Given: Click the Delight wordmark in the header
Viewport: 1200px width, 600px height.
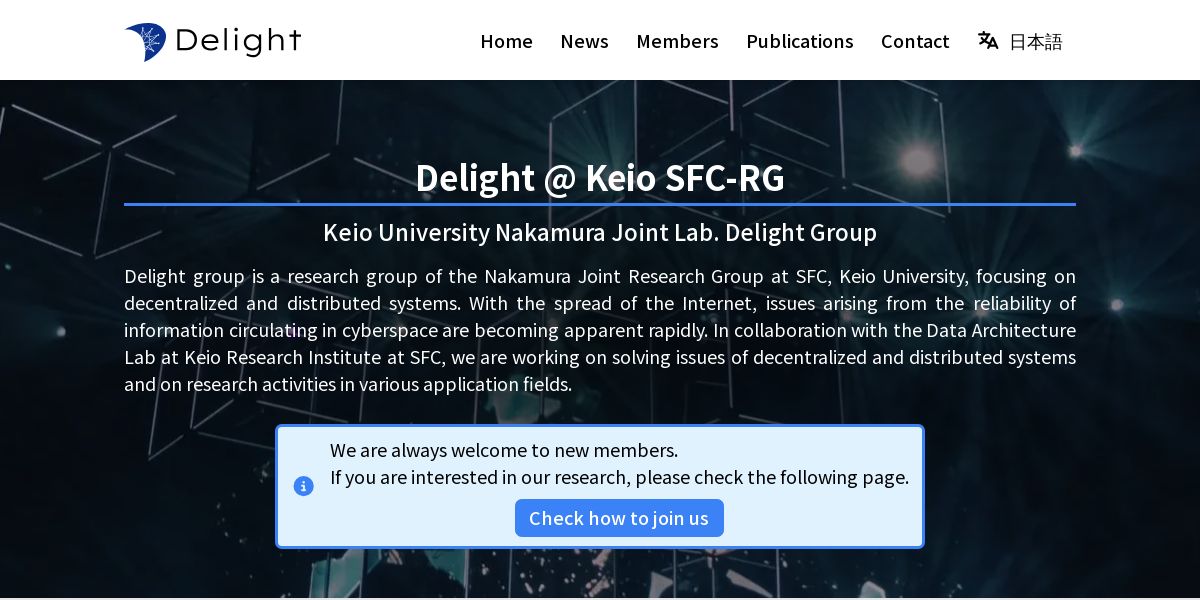Looking at the screenshot, I should tap(238, 41).
